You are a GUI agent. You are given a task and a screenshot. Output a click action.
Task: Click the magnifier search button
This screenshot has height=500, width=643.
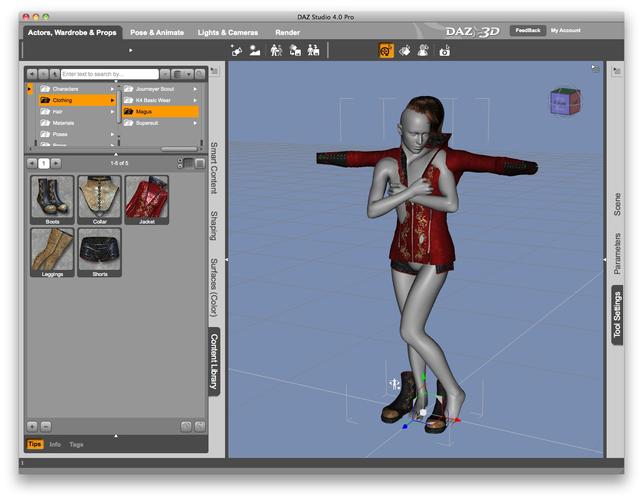click(200, 74)
